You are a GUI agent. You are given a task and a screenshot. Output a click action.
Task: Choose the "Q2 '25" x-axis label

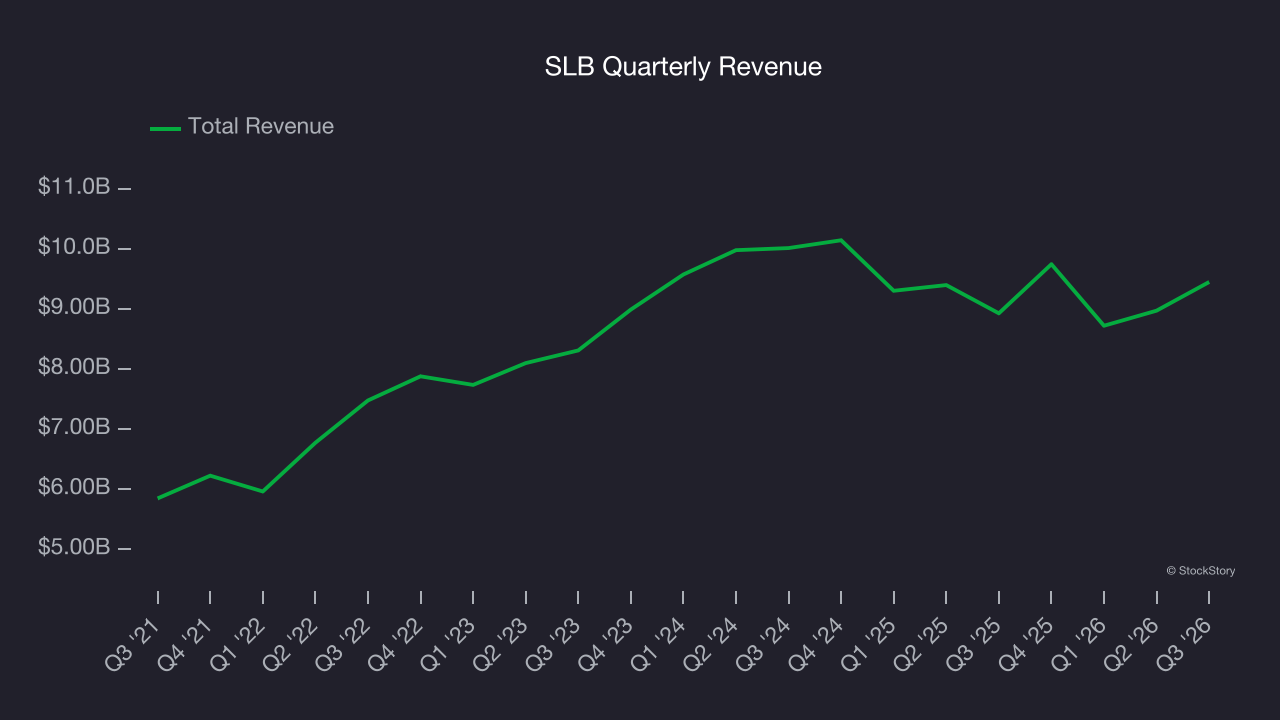(922, 644)
